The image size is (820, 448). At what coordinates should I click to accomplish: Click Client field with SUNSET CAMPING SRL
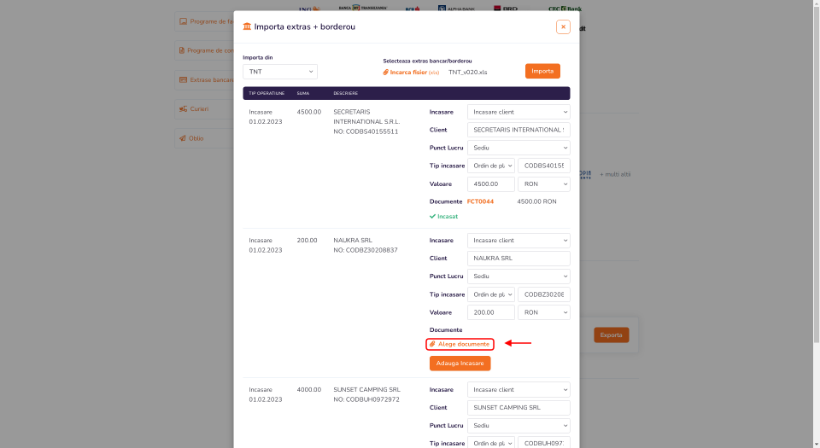(x=518, y=408)
